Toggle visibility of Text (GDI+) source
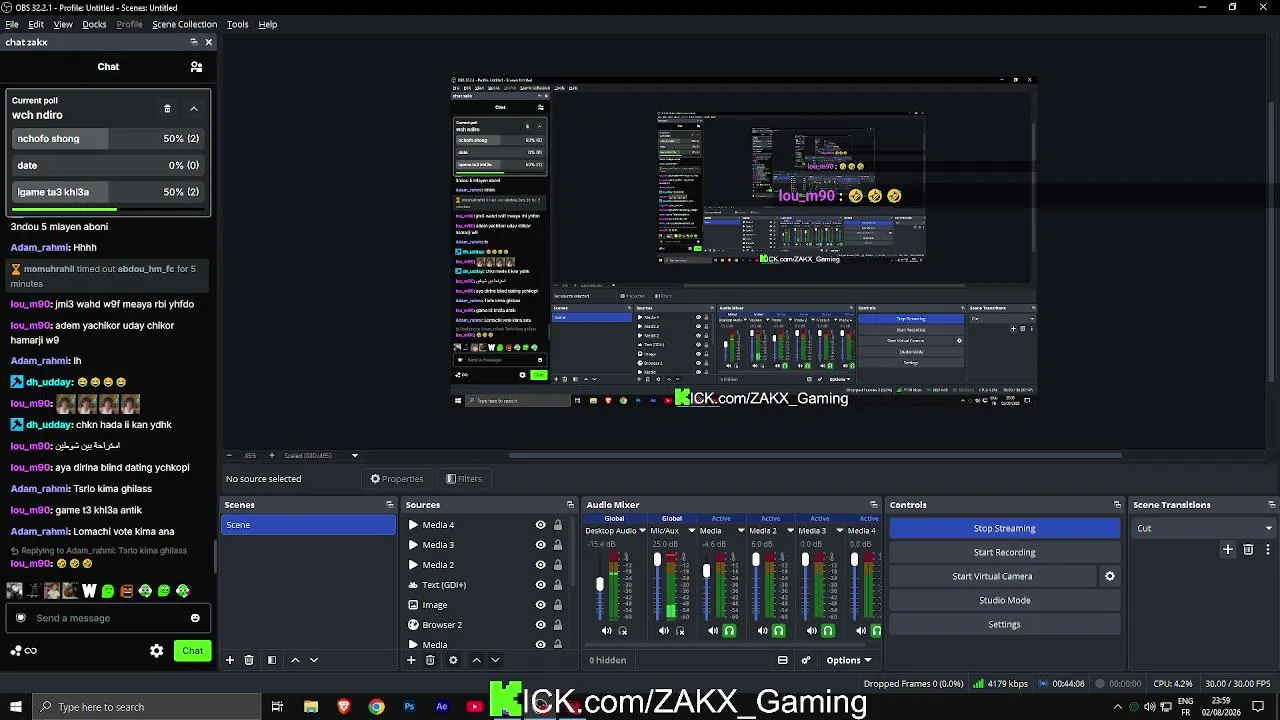This screenshot has height=720, width=1280. click(540, 585)
